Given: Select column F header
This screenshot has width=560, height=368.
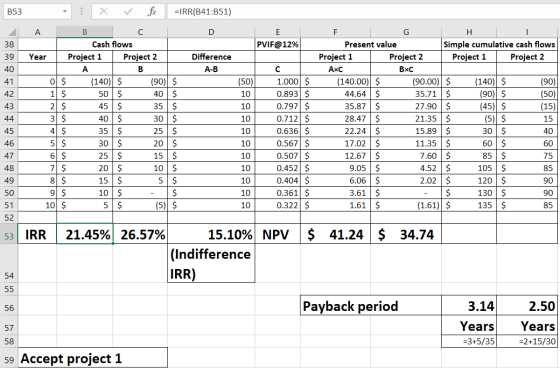Looking at the screenshot, I should (x=335, y=32).
